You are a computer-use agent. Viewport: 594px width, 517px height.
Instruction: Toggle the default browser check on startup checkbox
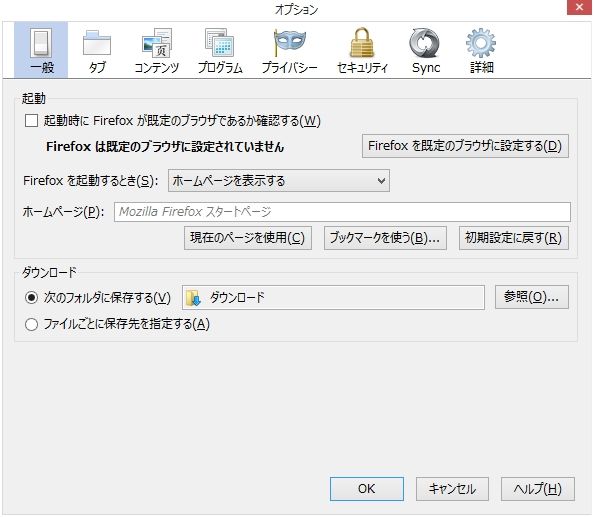[31, 121]
